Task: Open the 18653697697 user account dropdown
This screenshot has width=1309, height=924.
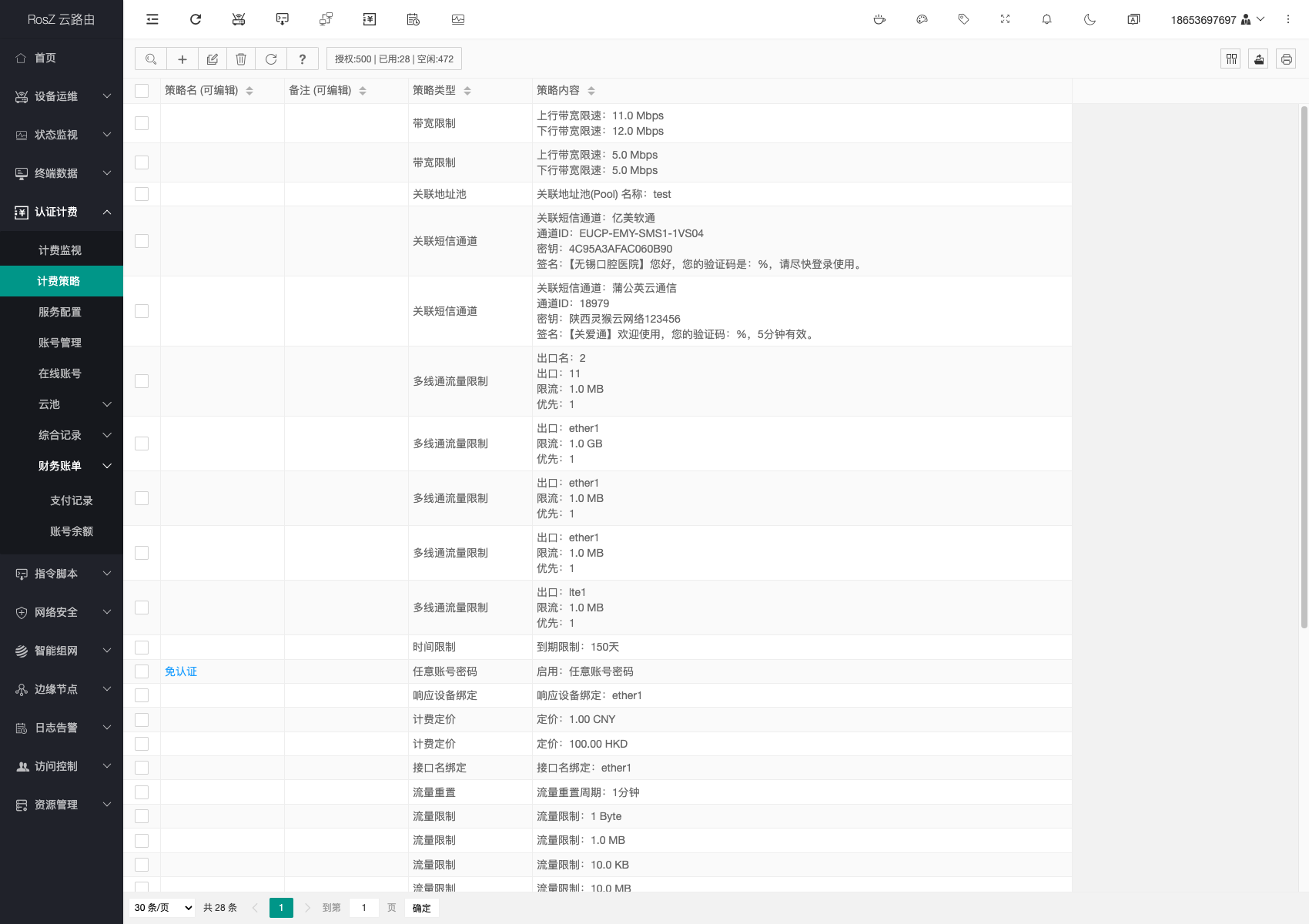Action: (x=1217, y=19)
